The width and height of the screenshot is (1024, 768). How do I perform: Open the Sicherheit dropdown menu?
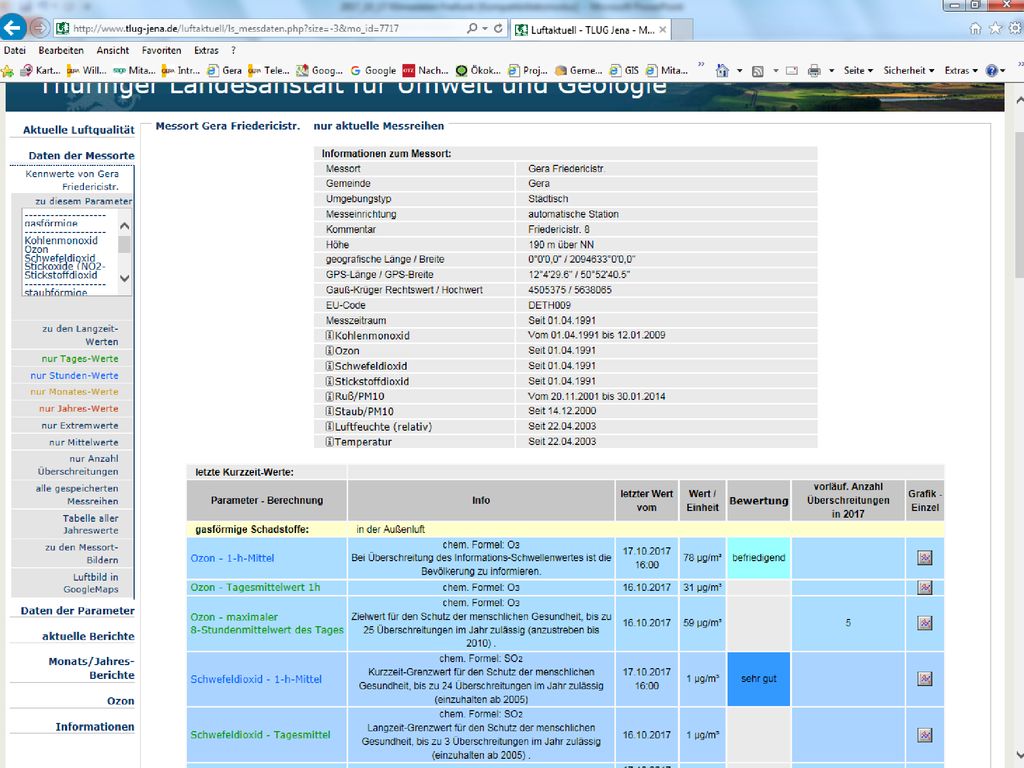pos(908,71)
